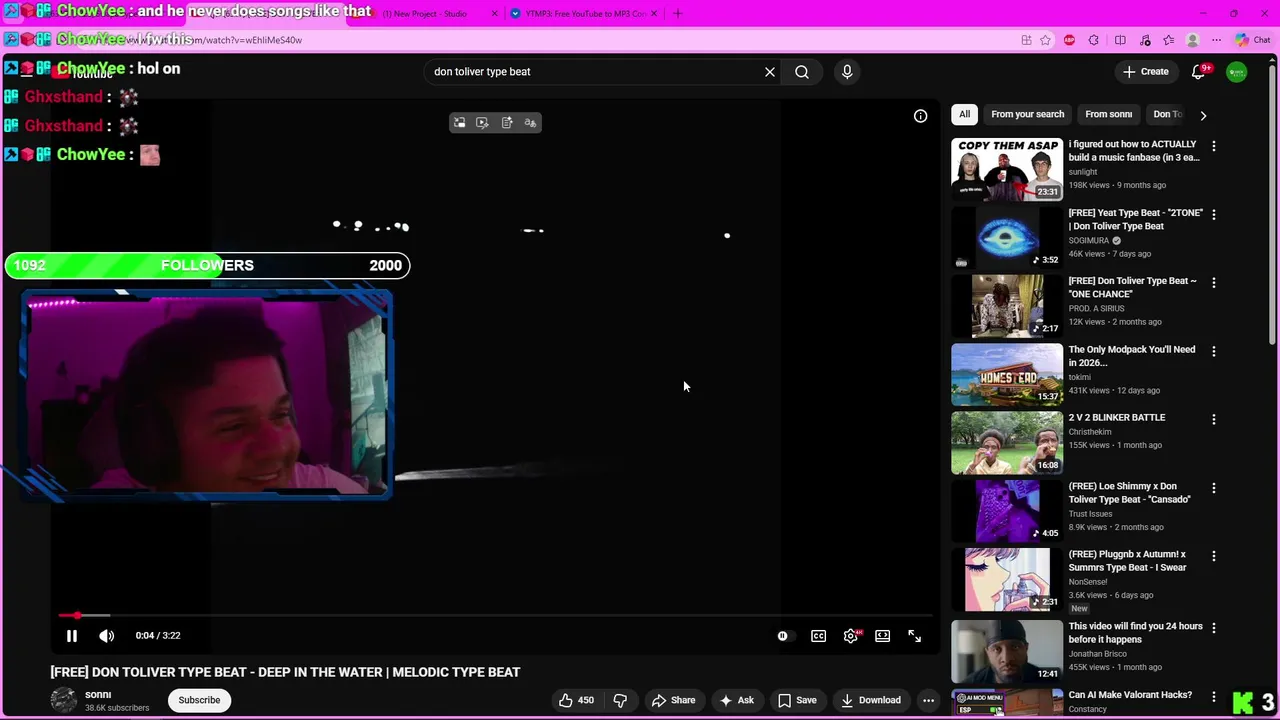
Task: Open options for Yeat Type Beat '2TONE' video
Action: click(1214, 214)
